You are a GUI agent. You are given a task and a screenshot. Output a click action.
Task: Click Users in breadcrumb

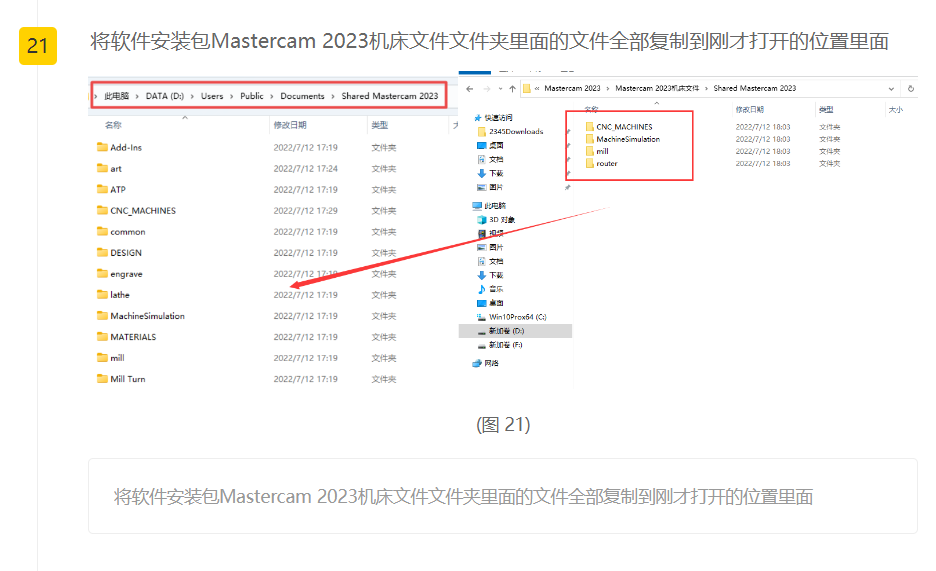coord(212,96)
